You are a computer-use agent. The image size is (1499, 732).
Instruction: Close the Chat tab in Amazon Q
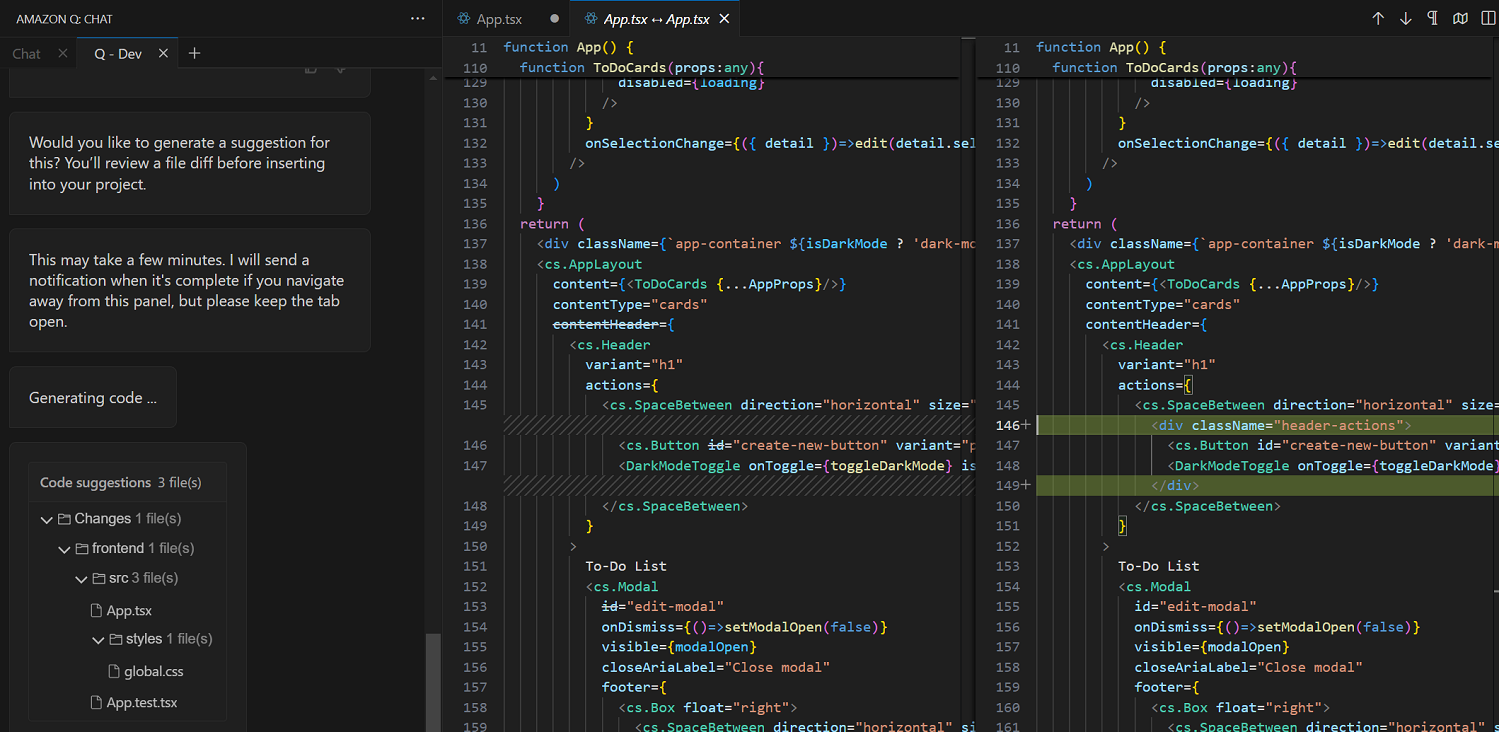(62, 54)
